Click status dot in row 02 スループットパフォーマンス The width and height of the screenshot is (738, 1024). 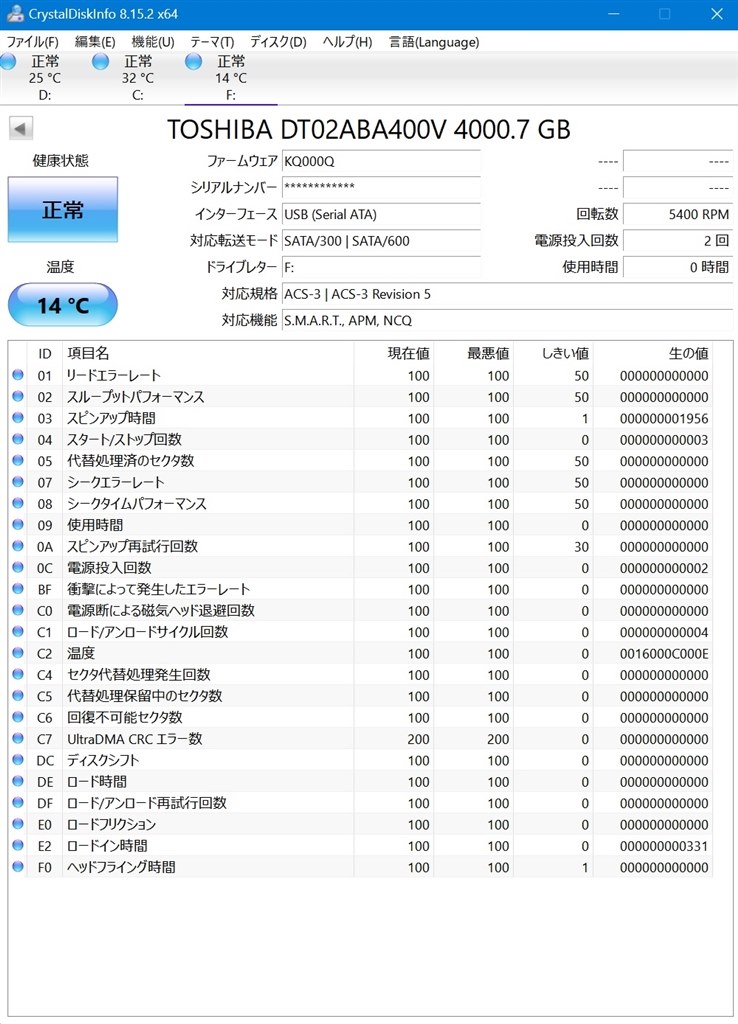(x=18, y=396)
